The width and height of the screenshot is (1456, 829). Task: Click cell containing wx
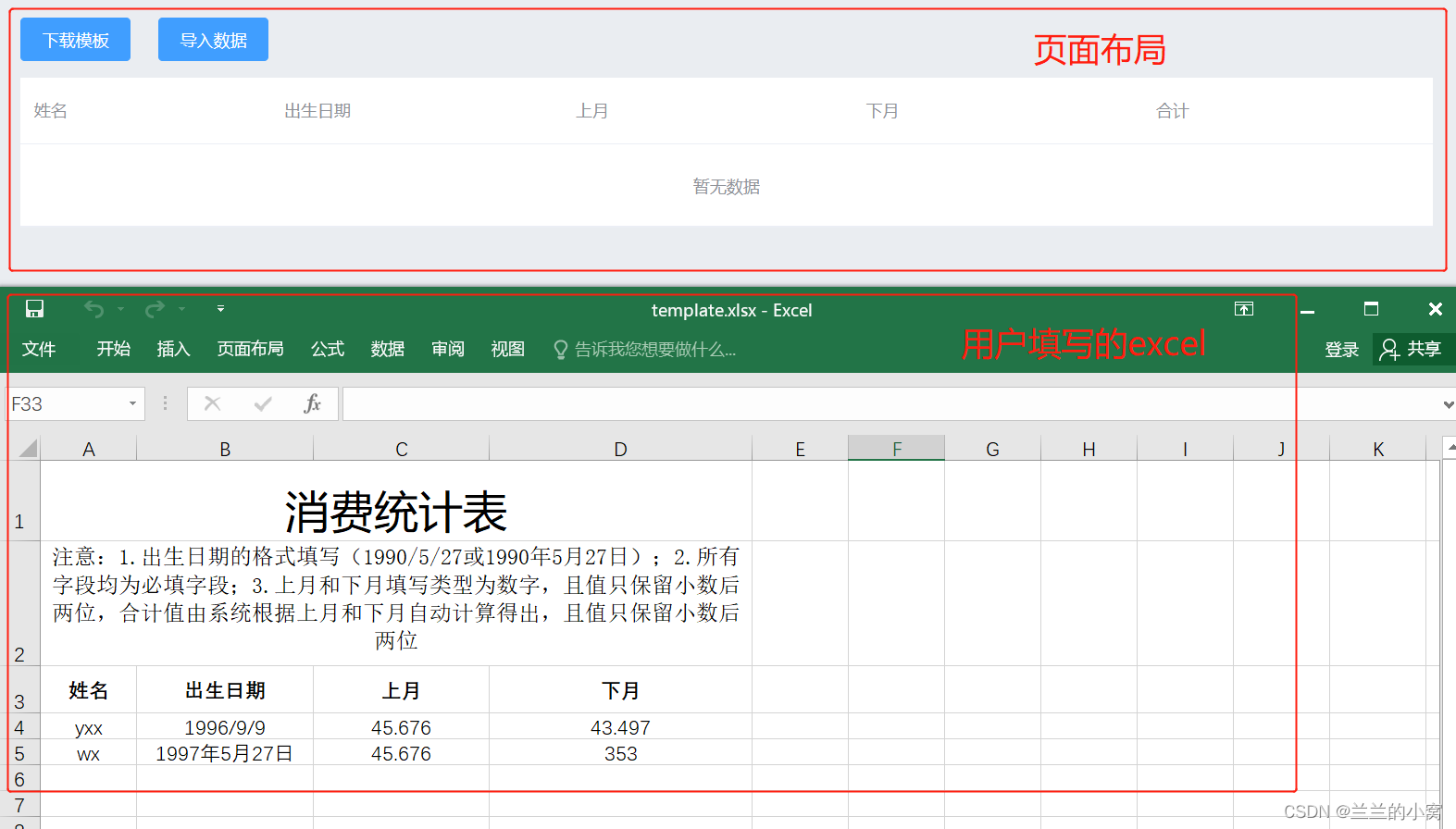(x=89, y=753)
